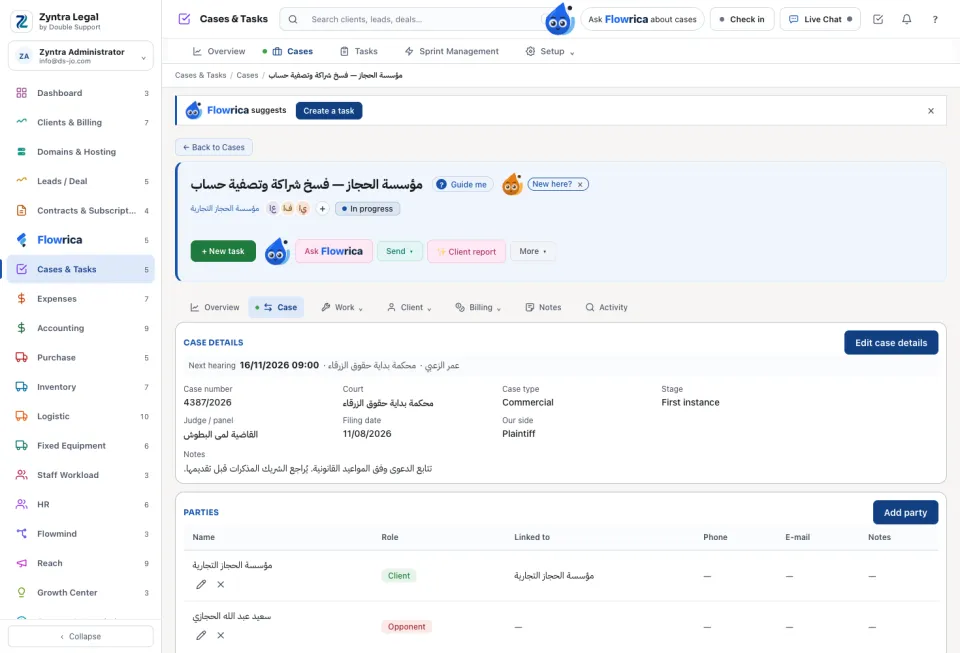Dismiss the New here tip
The image size is (960, 653).
[580, 184]
